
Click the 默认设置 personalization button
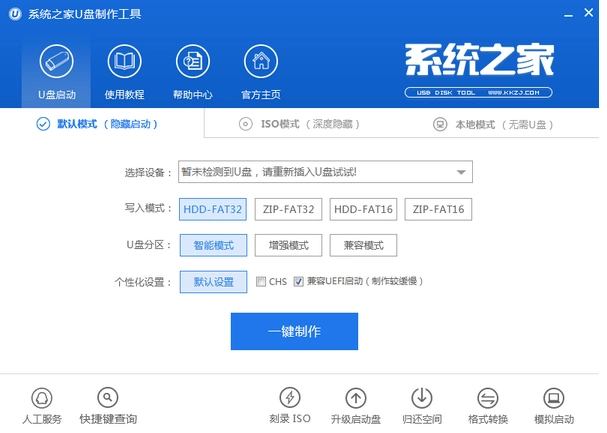click(213, 282)
